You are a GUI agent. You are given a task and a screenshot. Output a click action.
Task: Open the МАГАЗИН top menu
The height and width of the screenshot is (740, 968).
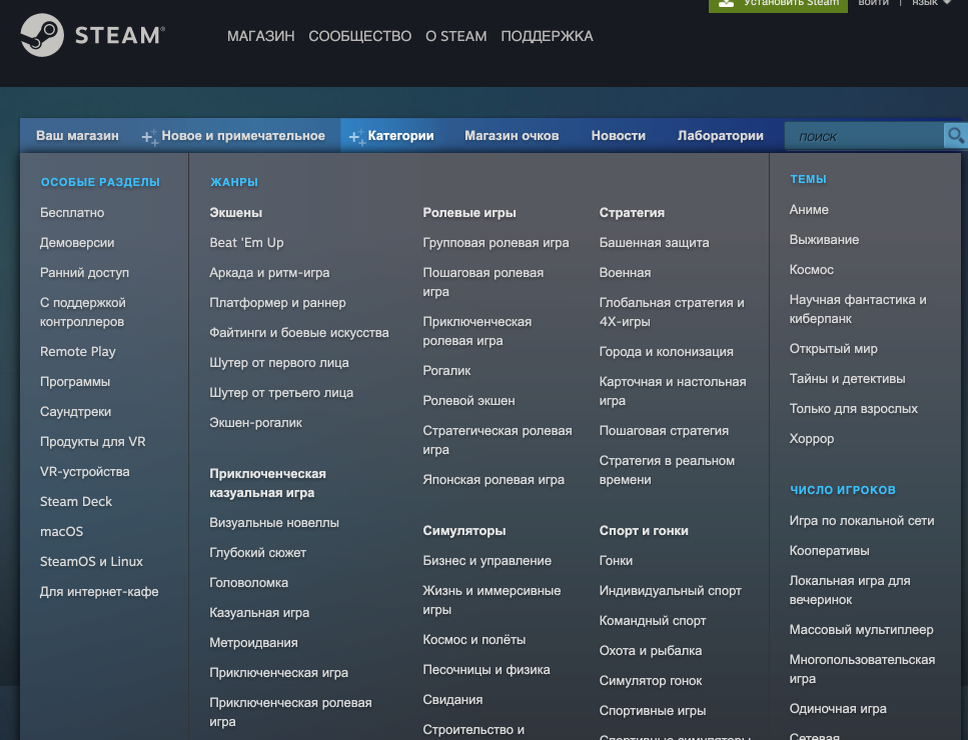point(261,36)
